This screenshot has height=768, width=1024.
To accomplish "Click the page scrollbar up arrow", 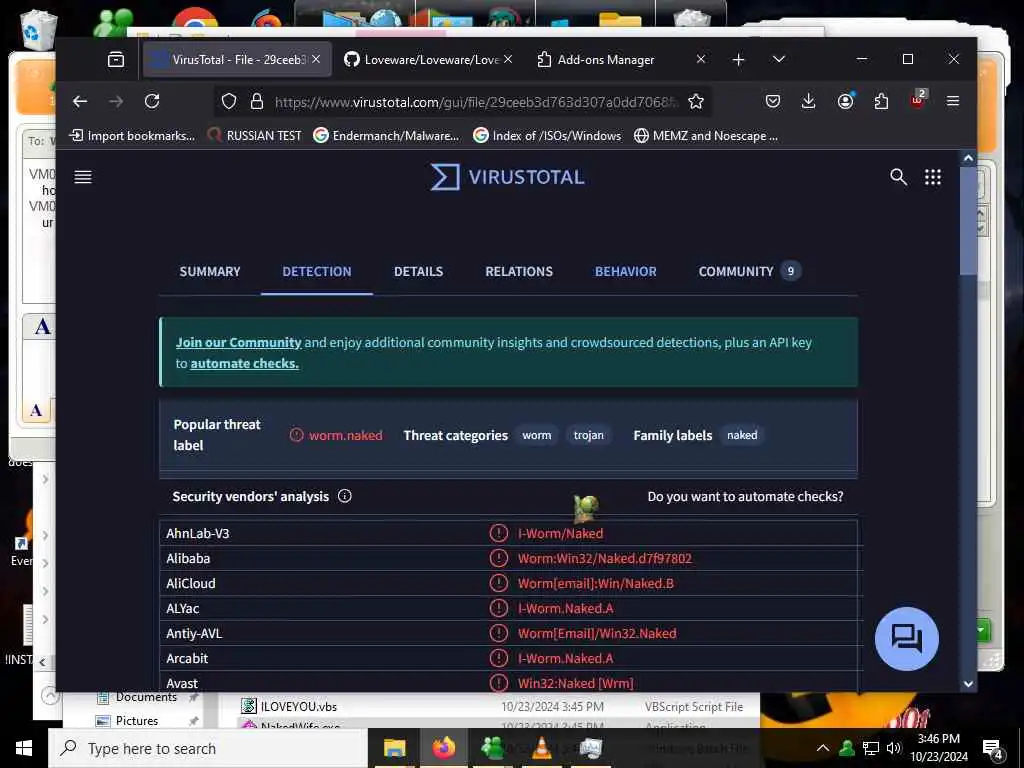I will [968, 158].
